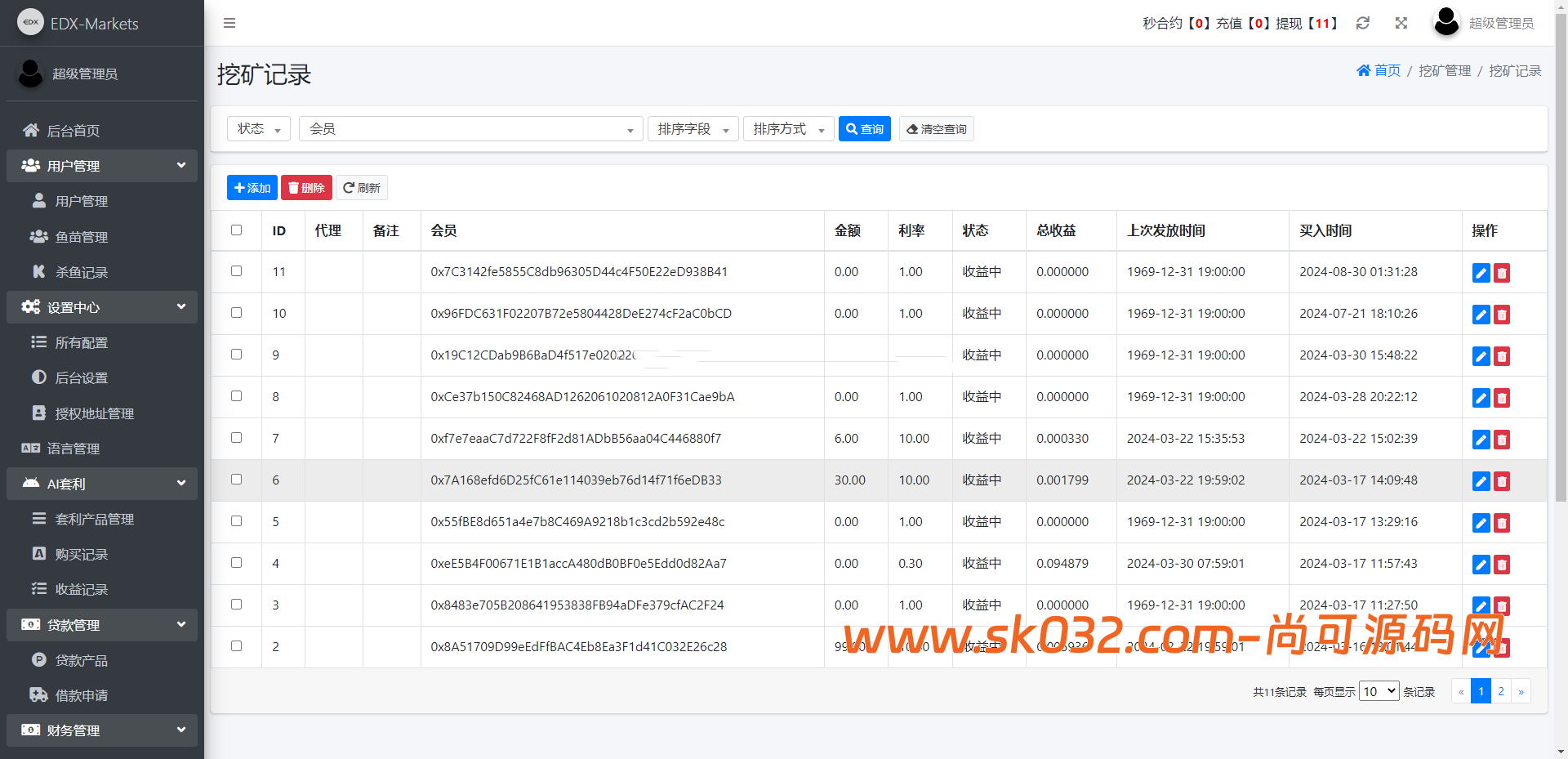Go to pagination page 2
The height and width of the screenshot is (759, 1568).
point(1501,690)
